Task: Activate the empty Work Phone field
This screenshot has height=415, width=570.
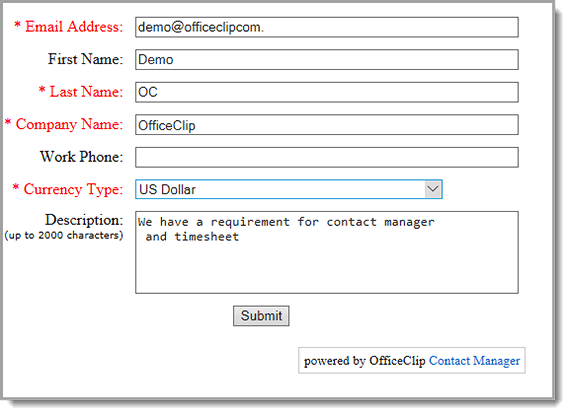Action: pyautogui.click(x=327, y=157)
